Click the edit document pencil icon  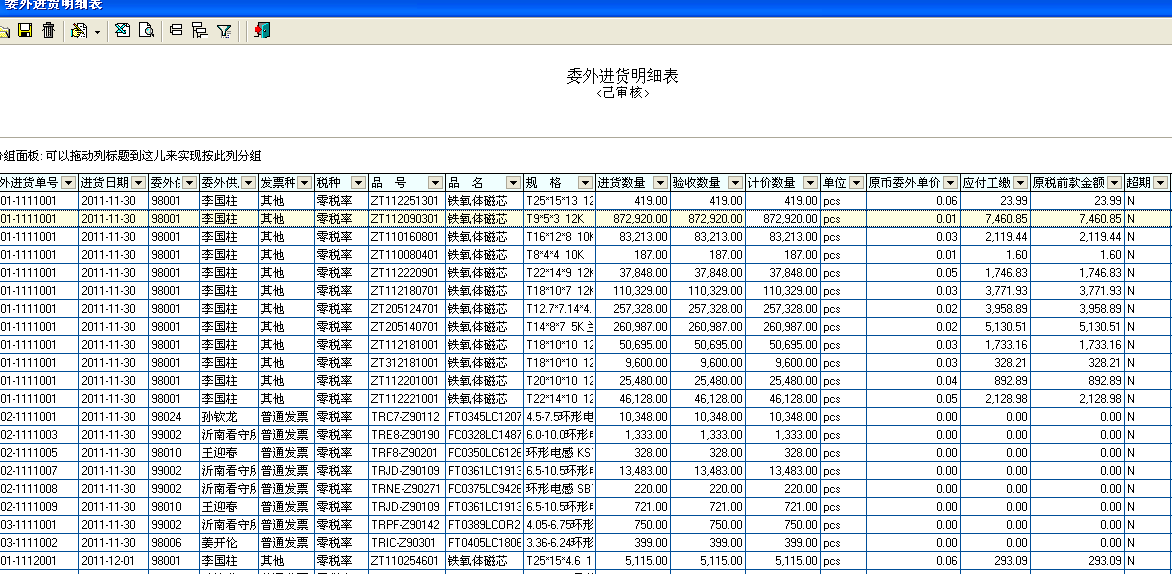point(78,31)
